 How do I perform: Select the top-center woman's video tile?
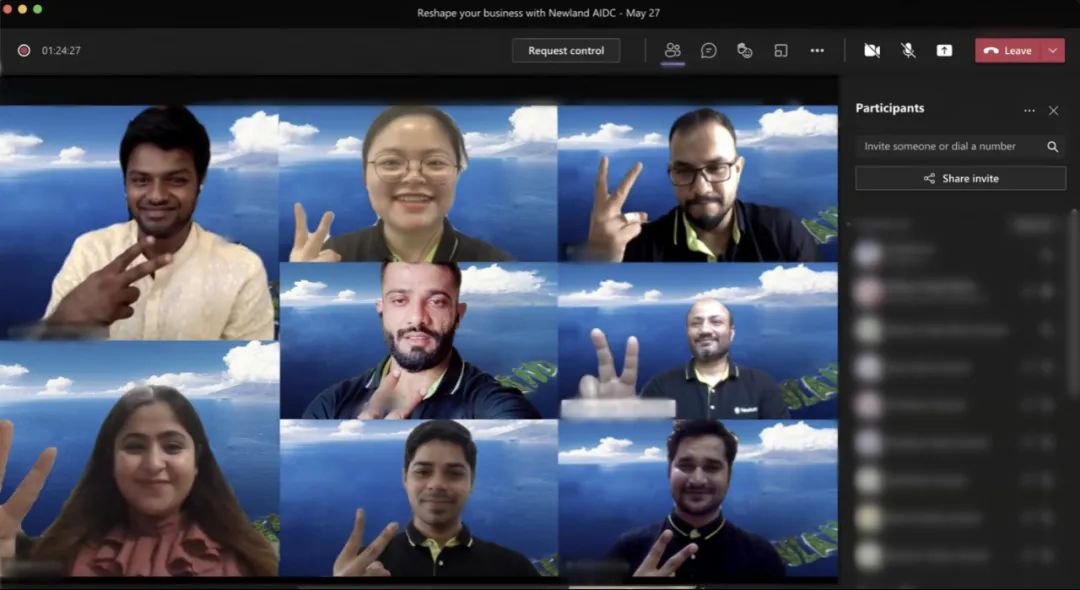coord(418,183)
